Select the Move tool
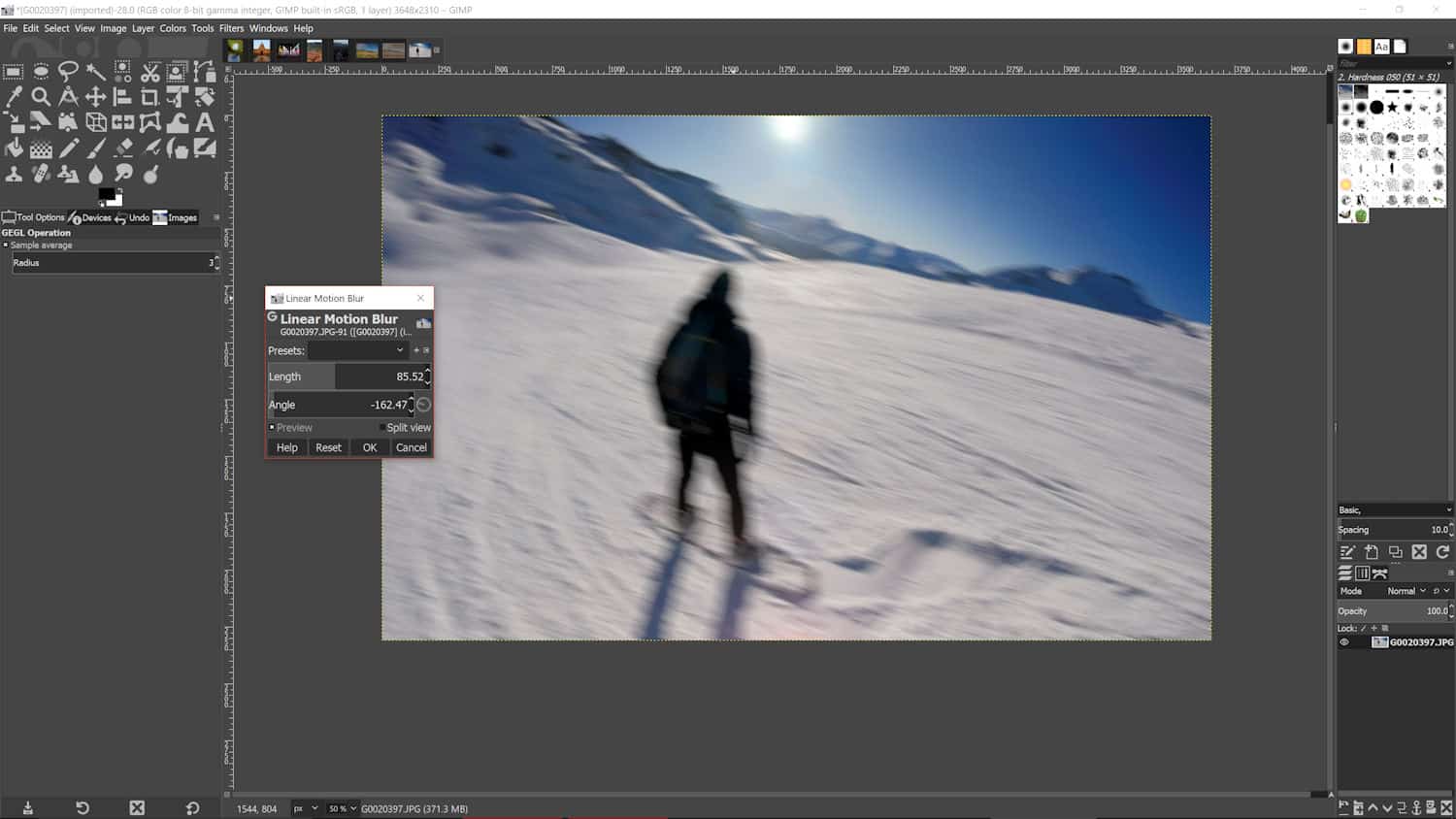 pos(95,96)
